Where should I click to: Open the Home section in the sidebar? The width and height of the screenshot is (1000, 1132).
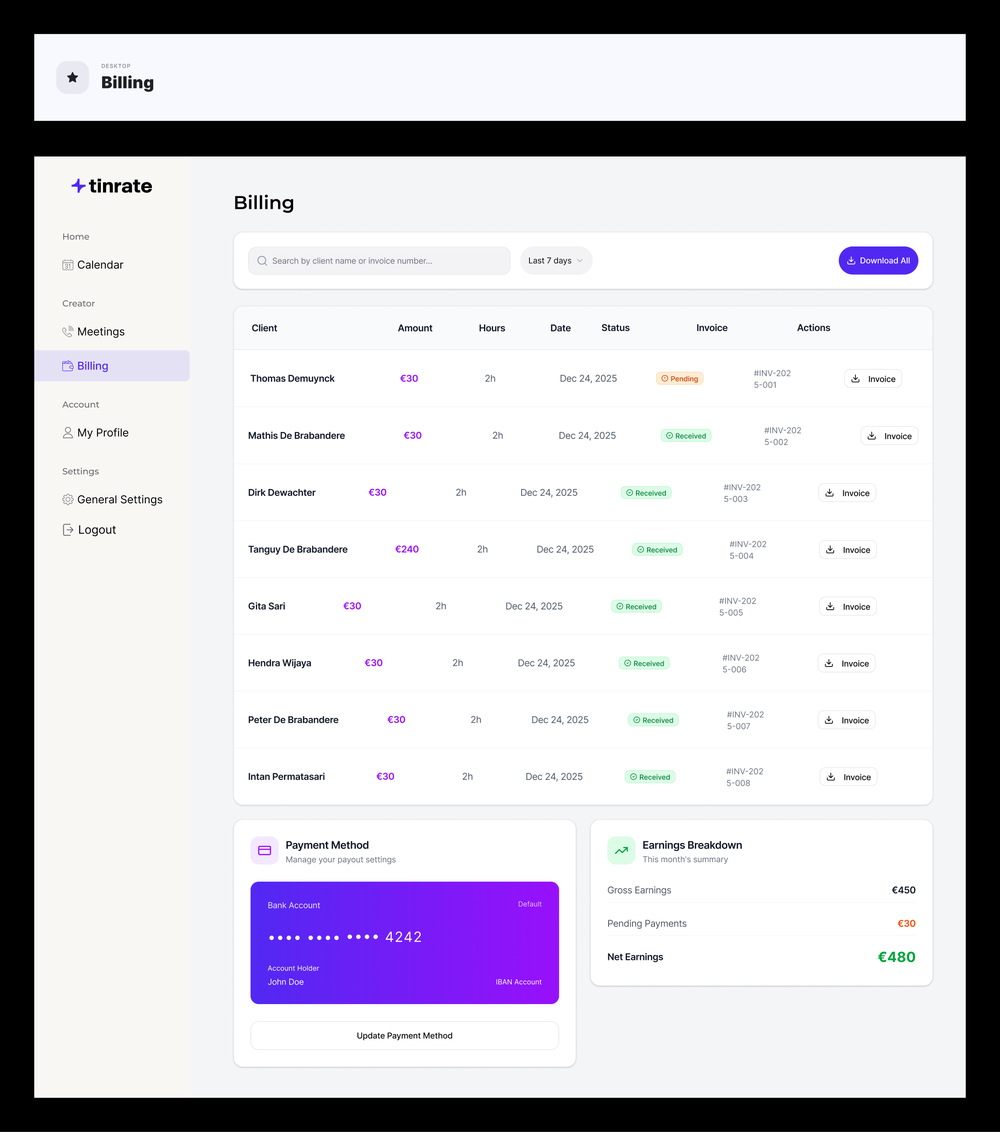pos(76,236)
